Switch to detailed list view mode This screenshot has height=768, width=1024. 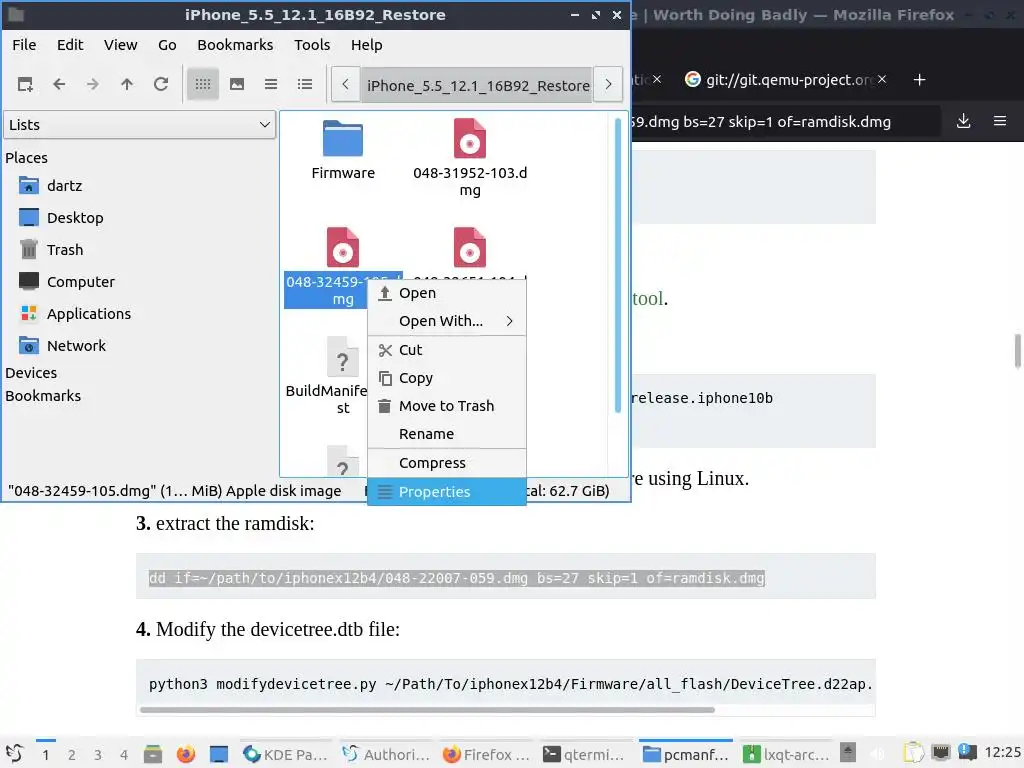(x=305, y=84)
